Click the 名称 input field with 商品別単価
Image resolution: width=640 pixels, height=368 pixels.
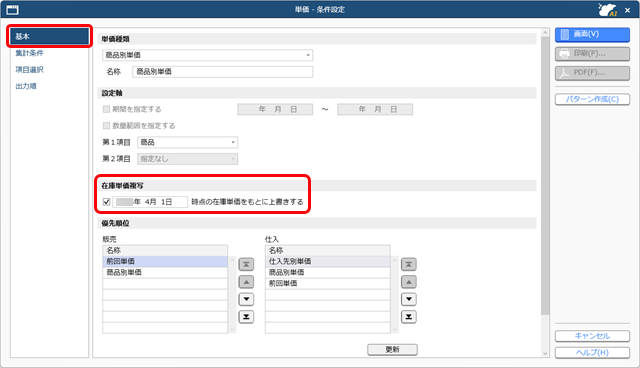222,71
